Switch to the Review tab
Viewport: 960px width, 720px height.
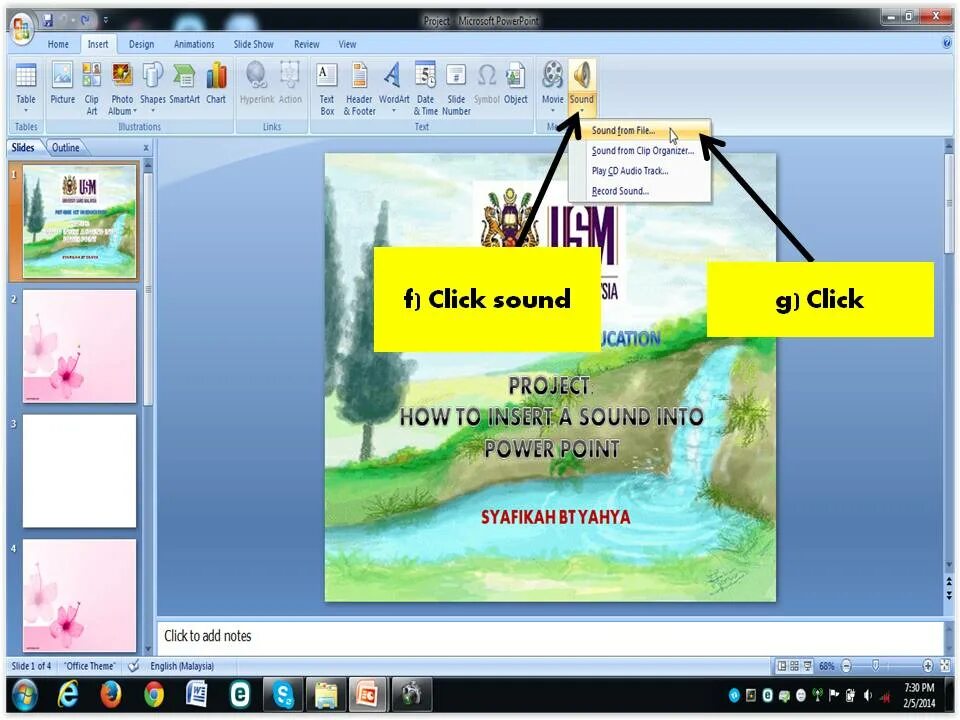tap(307, 44)
